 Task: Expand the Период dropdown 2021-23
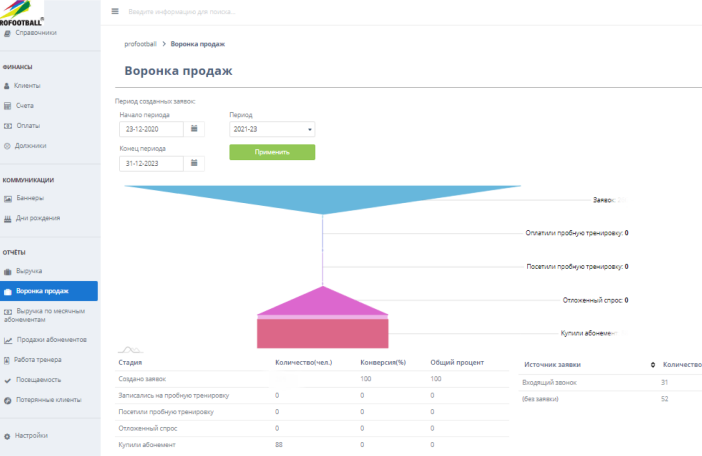click(272, 129)
